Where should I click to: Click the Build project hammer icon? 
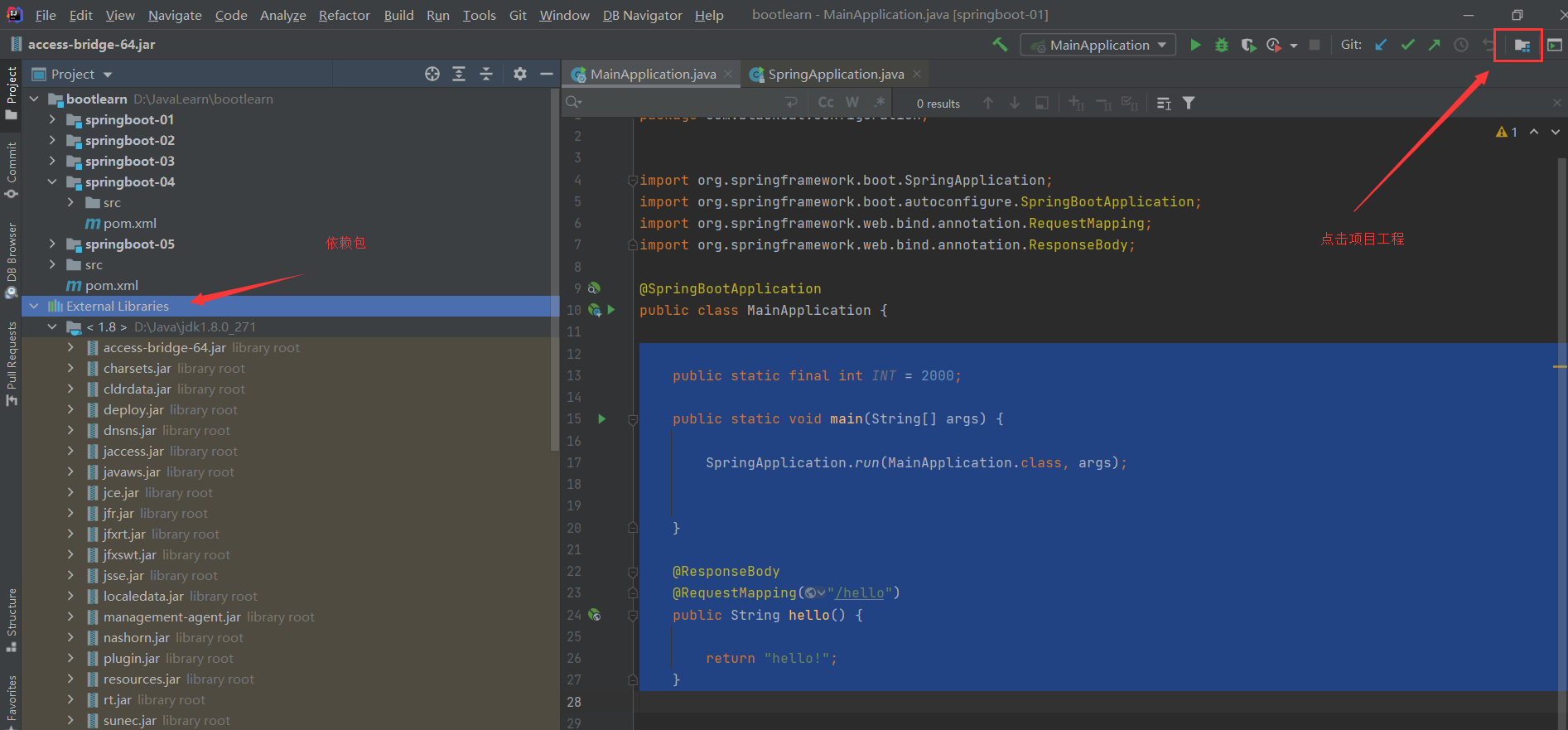point(1000,45)
